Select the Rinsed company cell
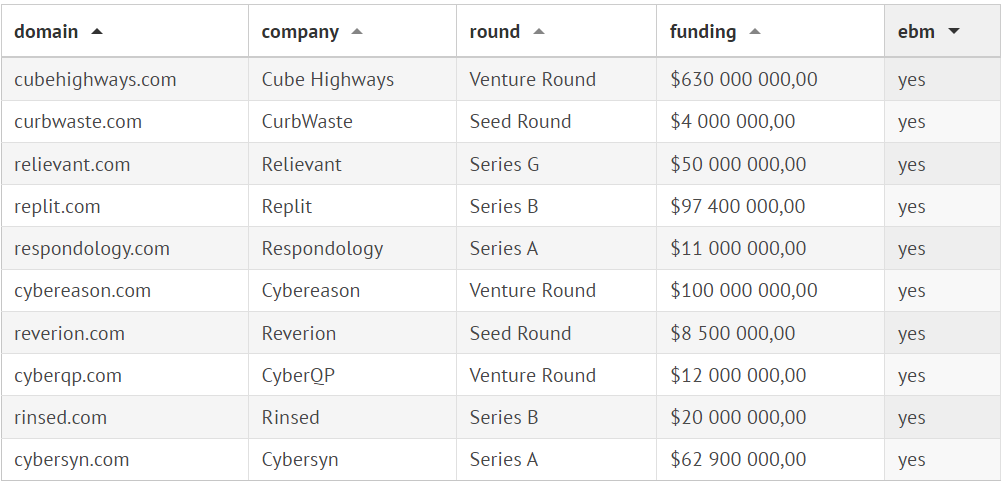Image resolution: width=1007 pixels, height=486 pixels. click(291, 418)
